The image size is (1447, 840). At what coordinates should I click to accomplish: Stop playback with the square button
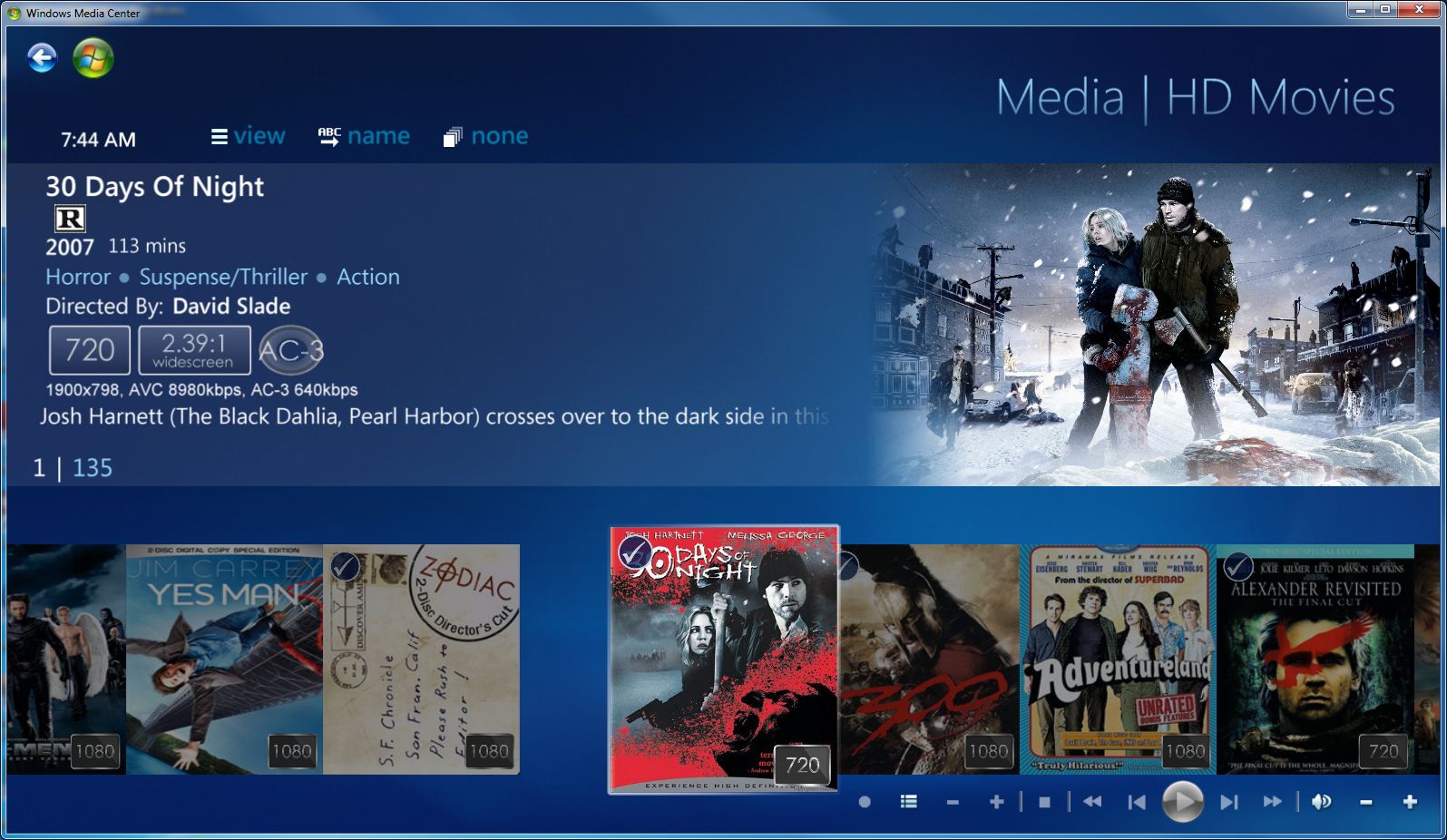pyautogui.click(x=1044, y=802)
